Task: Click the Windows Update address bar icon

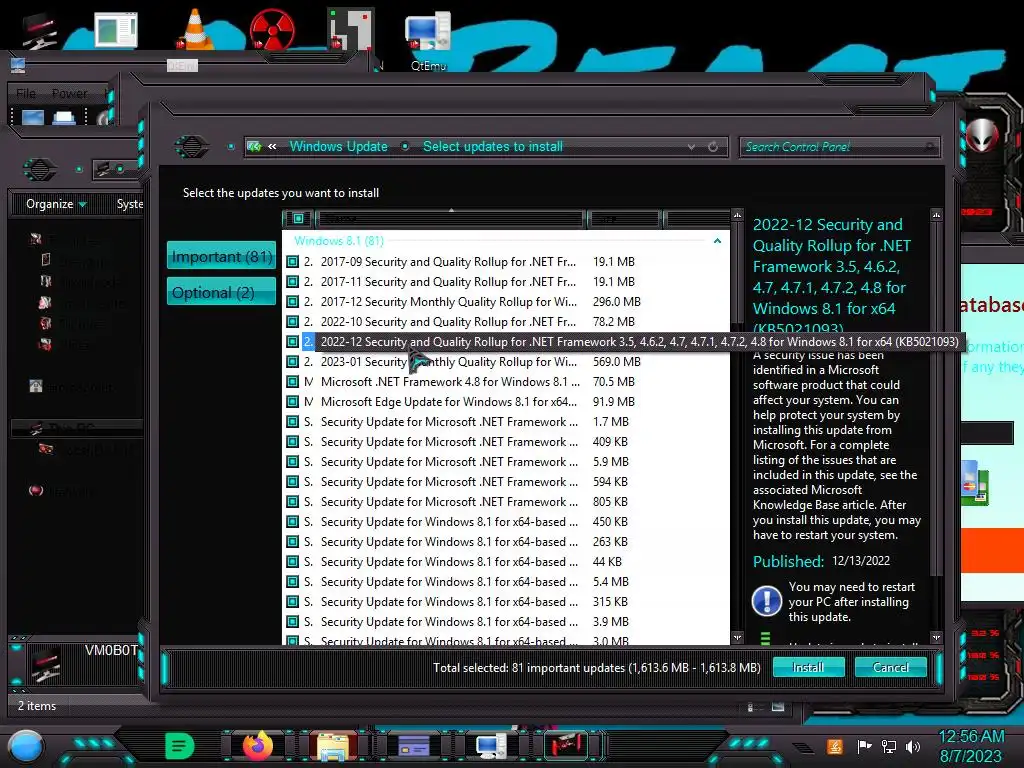Action: (255, 147)
